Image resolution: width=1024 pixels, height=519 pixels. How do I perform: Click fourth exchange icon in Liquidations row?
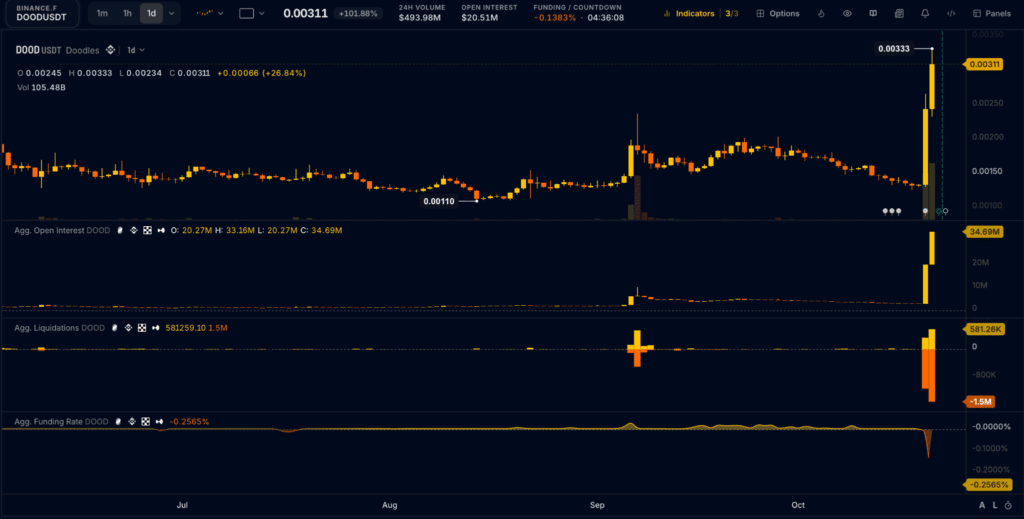pos(156,328)
